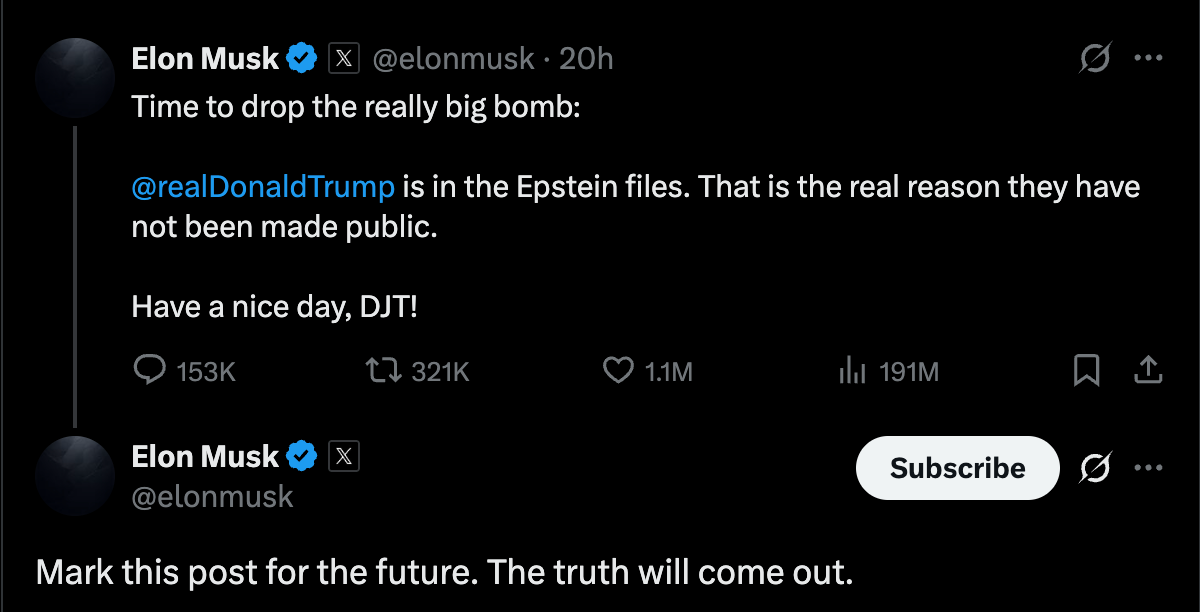Repost the tweet with 321K reposts

(x=382, y=372)
